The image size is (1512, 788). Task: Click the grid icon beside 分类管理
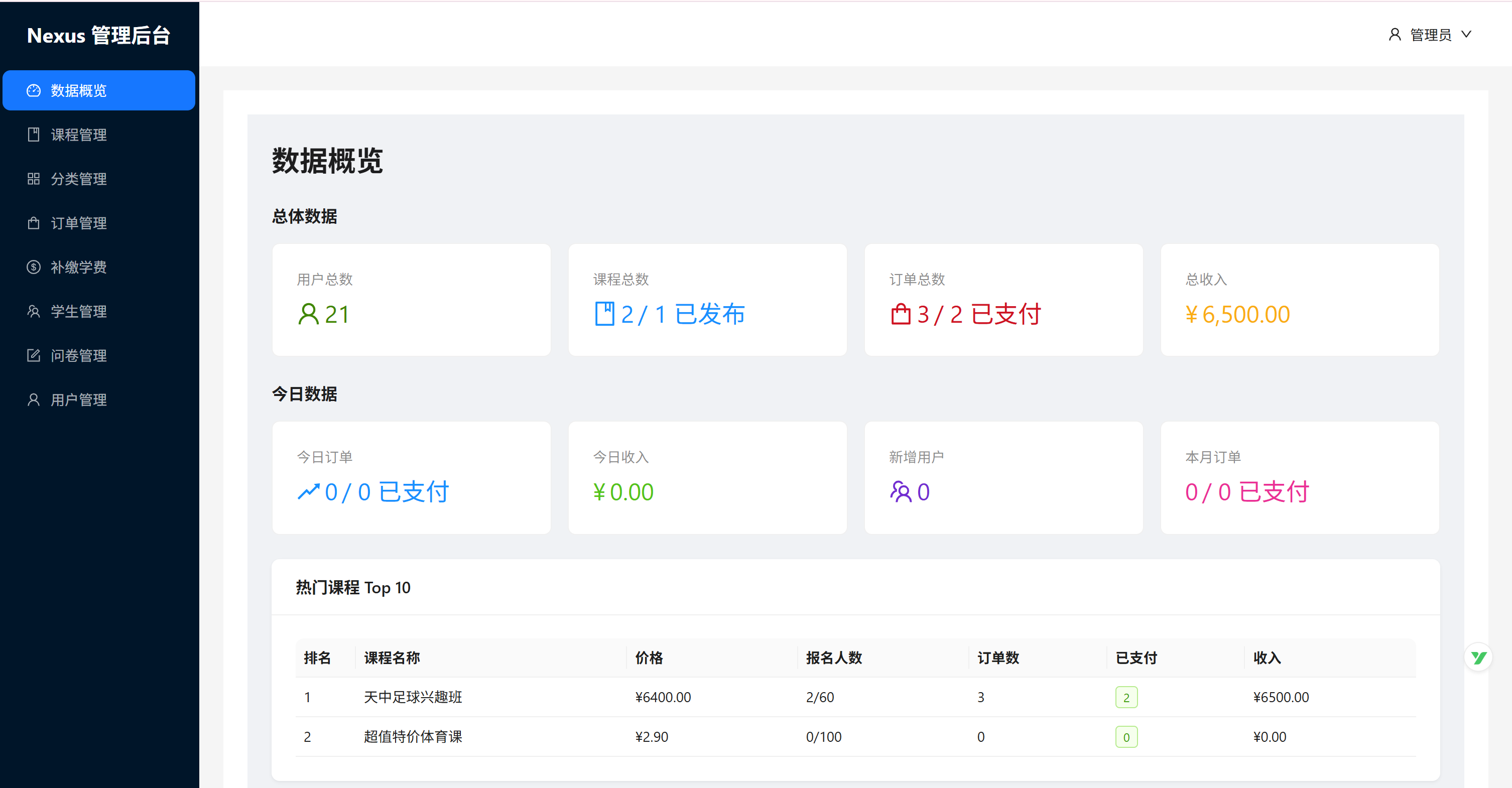(34, 178)
